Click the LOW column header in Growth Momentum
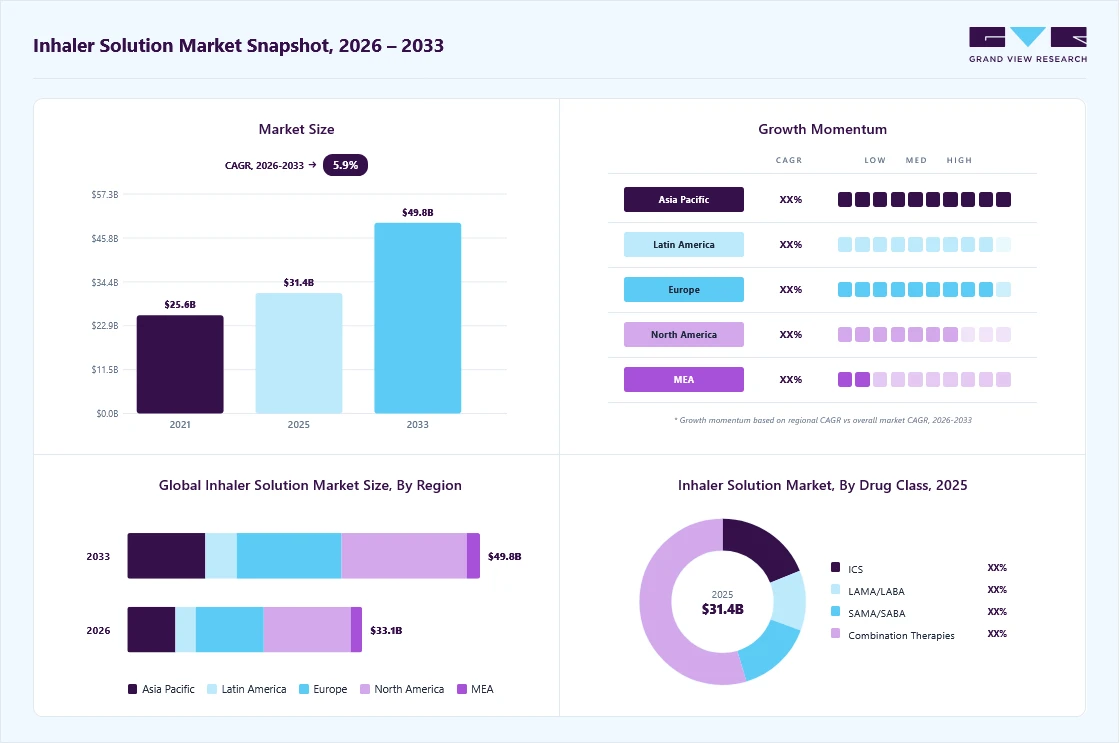Viewport: 1120px width, 743px height. coord(875,160)
